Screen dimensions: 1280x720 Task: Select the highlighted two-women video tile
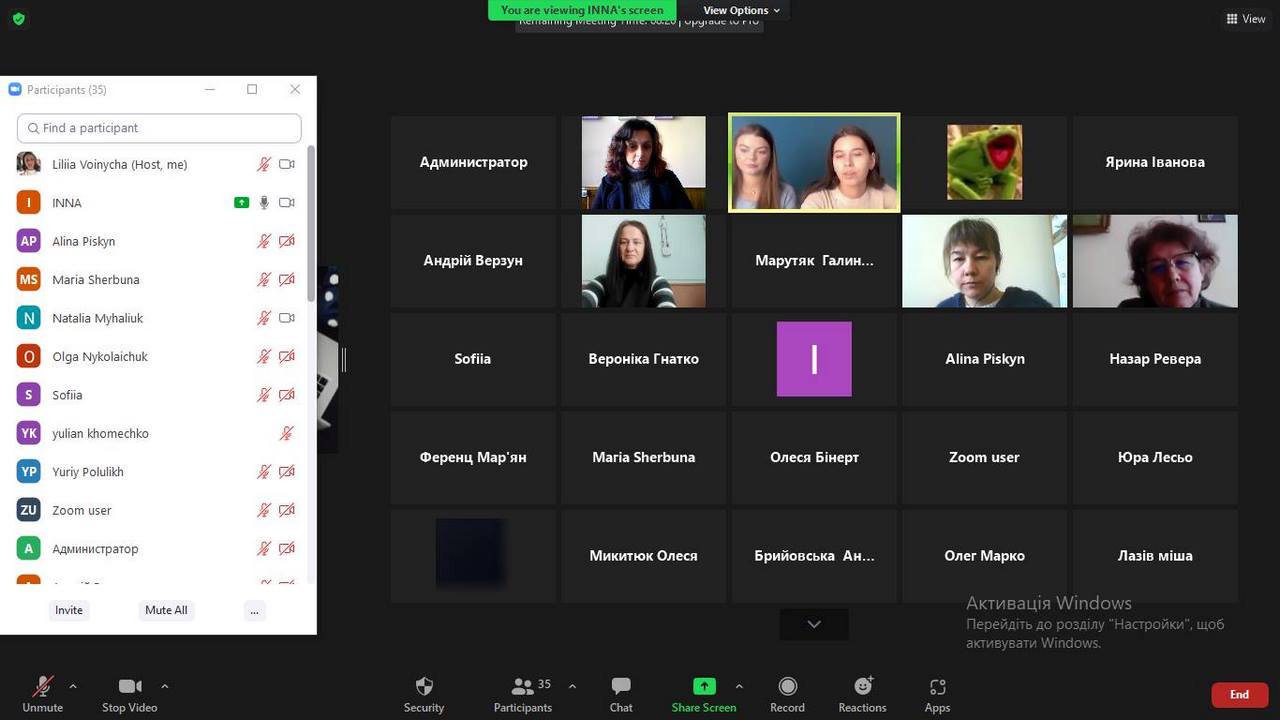coord(814,162)
